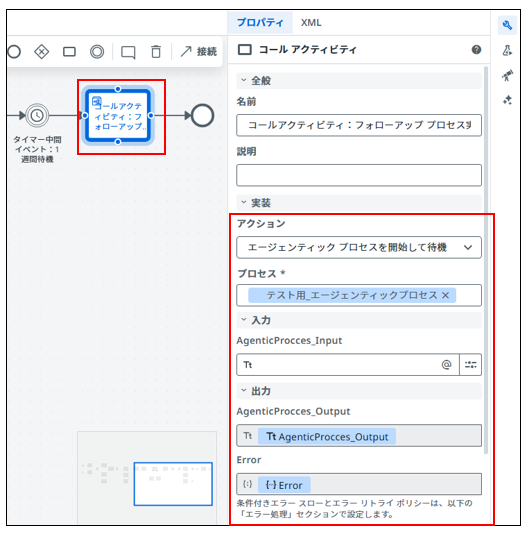Open the wrench properties panel icon
The width and height of the screenshot is (532, 535).
[507, 25]
